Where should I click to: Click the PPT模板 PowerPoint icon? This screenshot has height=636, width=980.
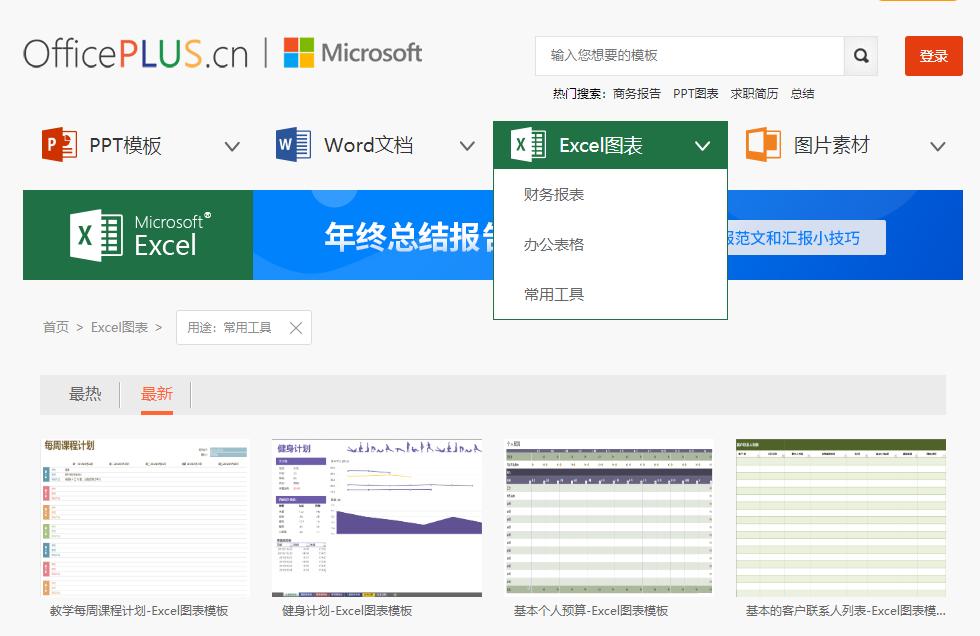pos(59,144)
